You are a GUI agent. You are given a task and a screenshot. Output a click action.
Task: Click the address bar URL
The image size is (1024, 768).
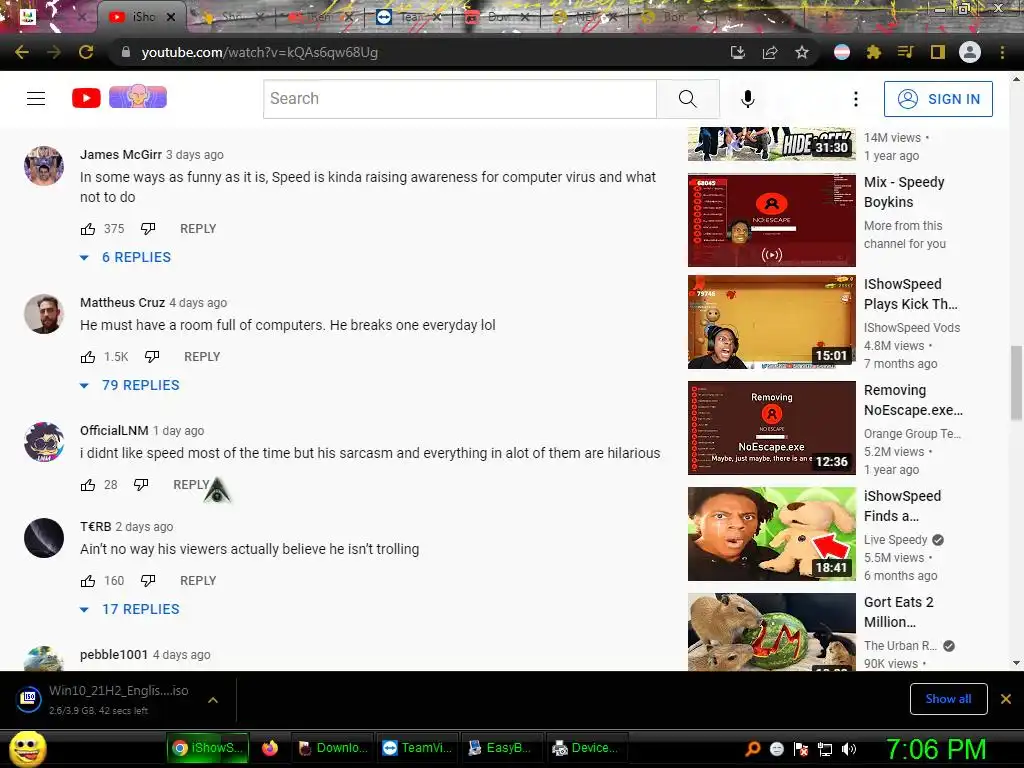point(259,52)
